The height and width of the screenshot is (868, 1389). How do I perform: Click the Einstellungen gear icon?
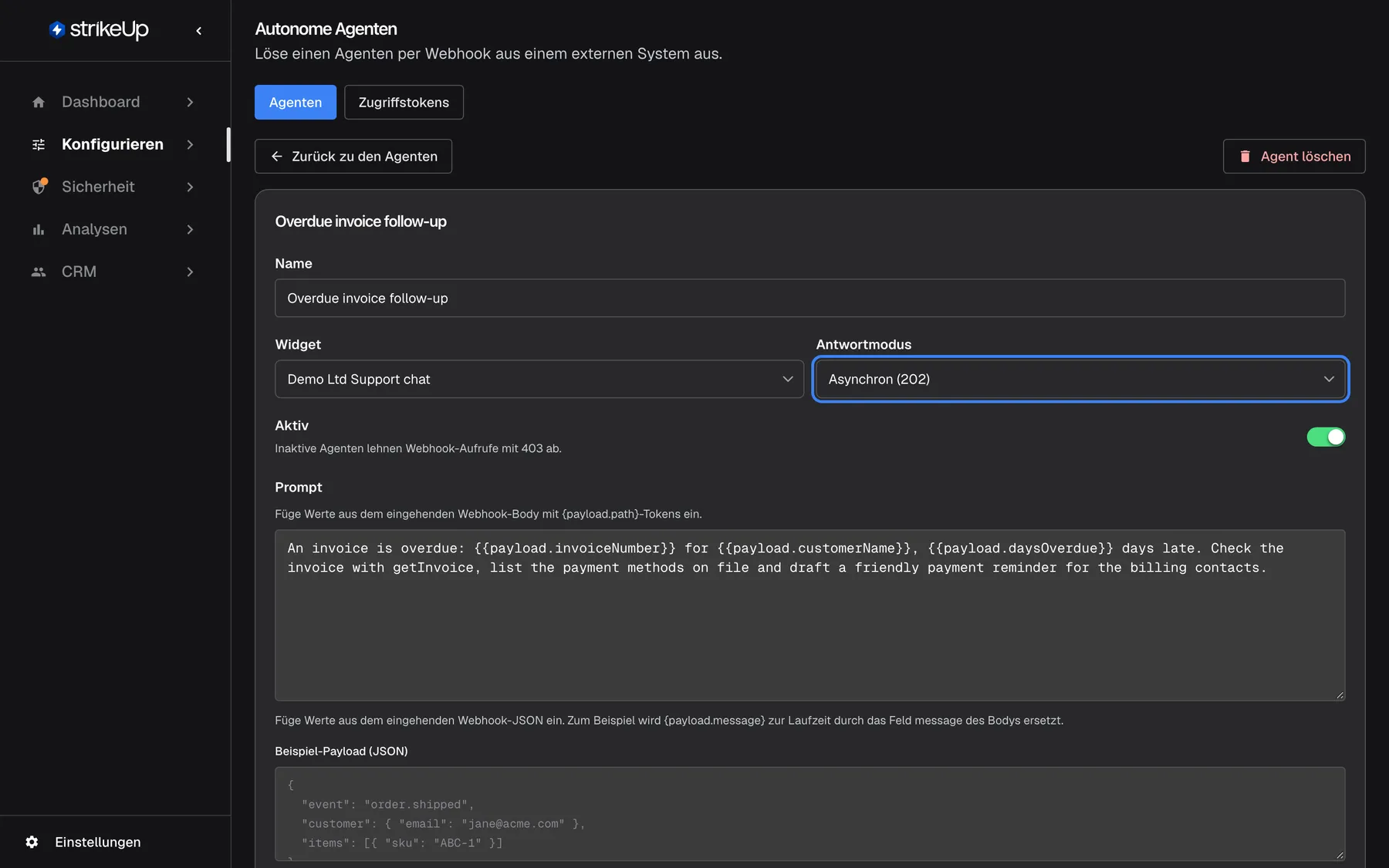pos(32,842)
